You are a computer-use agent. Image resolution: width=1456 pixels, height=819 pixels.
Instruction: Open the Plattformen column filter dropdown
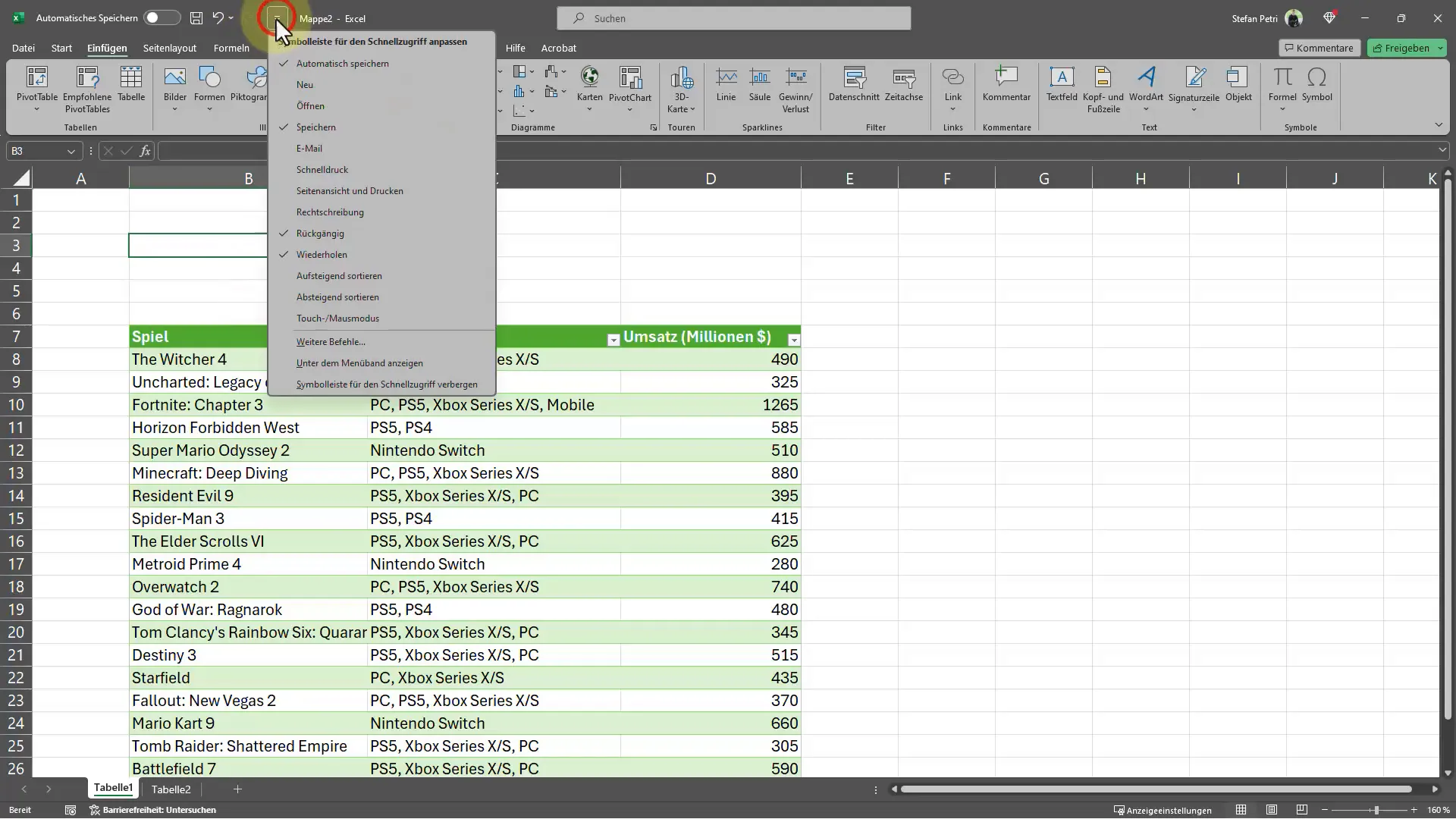pos(613,340)
